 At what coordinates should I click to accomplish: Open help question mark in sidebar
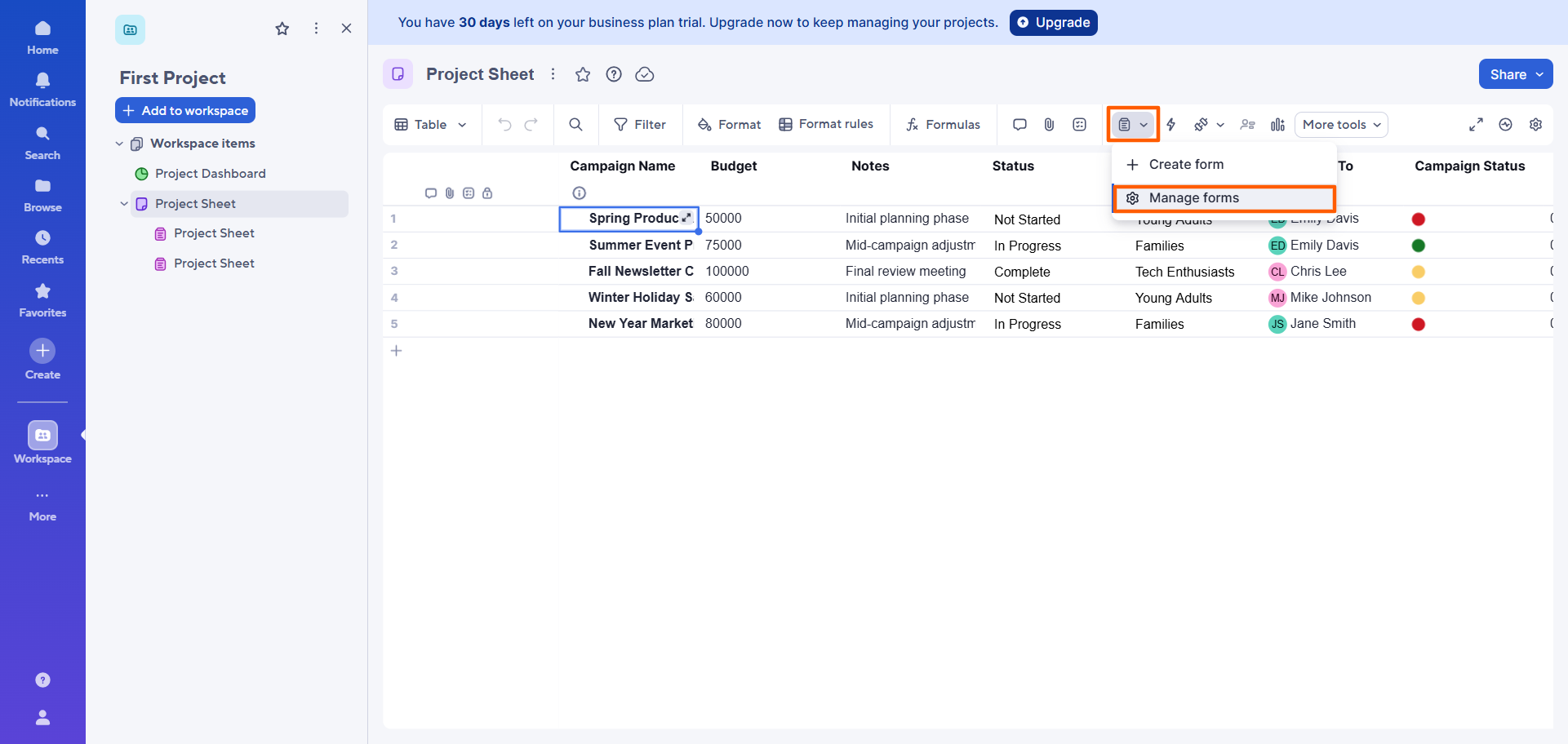[x=42, y=680]
